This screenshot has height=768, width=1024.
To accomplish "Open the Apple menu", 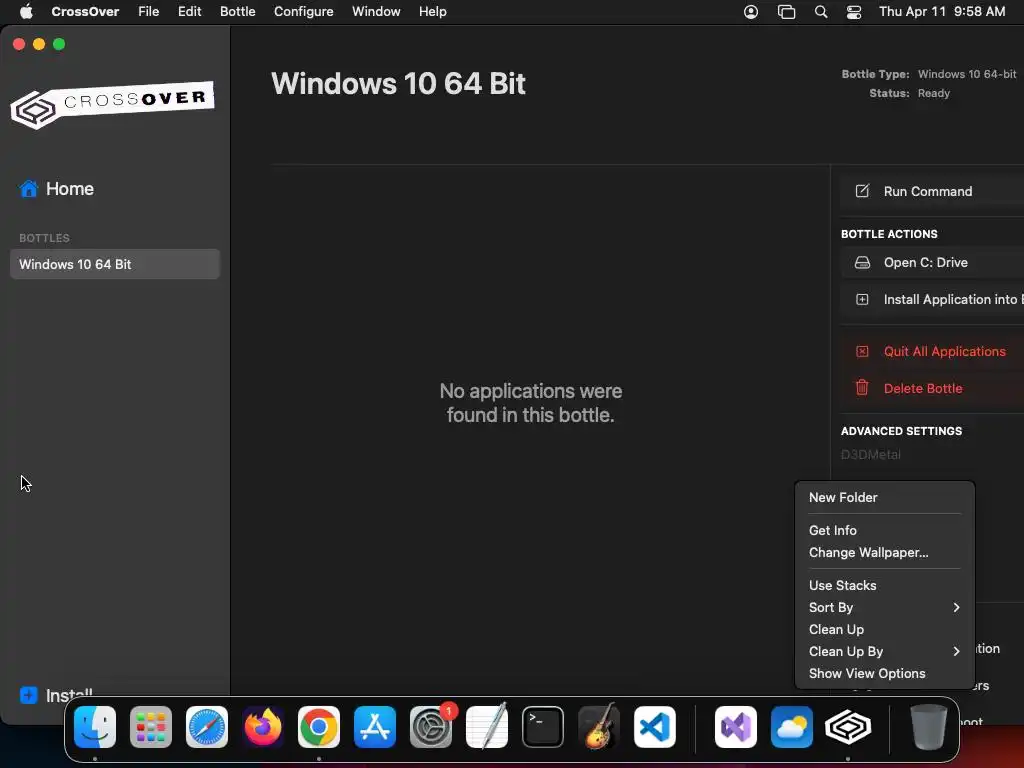I will click(26, 12).
